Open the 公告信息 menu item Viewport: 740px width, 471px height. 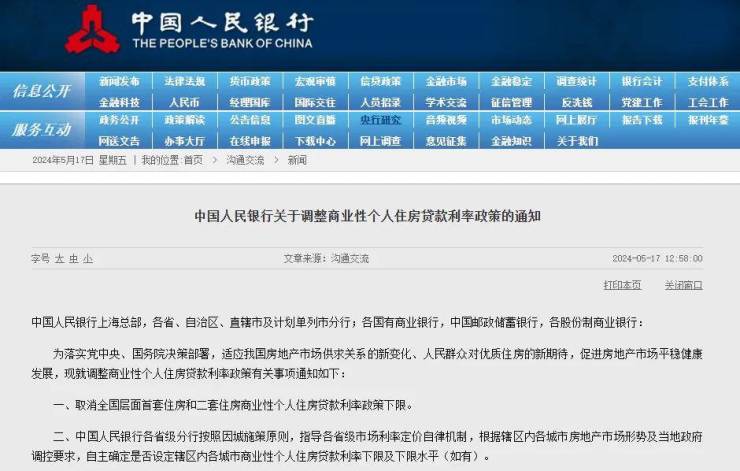[x=250, y=120]
